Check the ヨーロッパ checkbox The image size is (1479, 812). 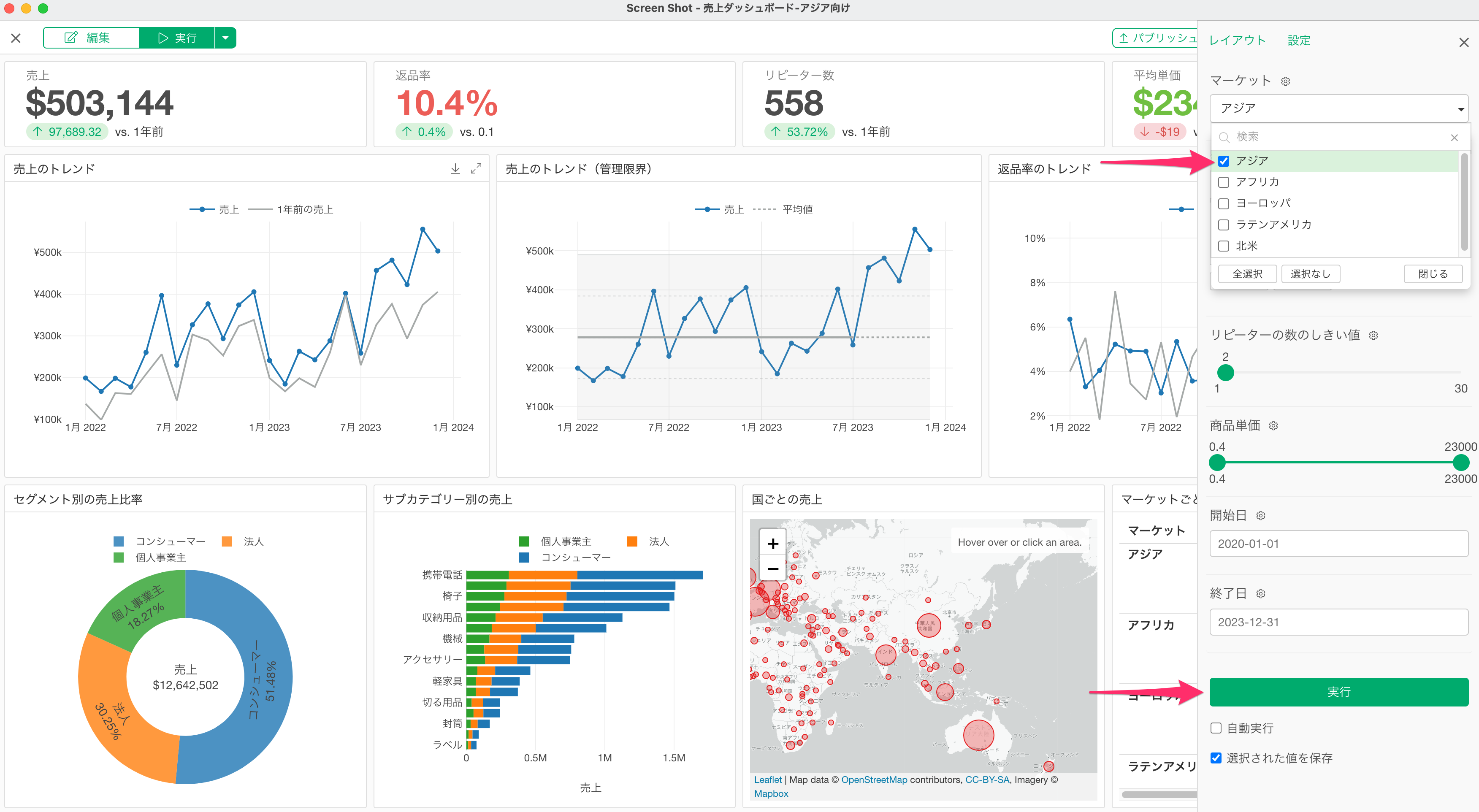click(1224, 204)
